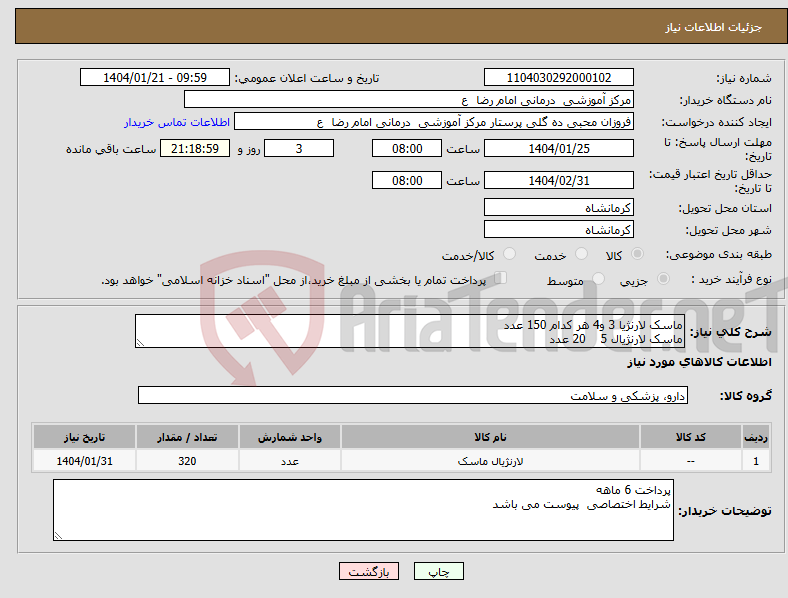The height and width of the screenshot is (598, 788).
Task: Click the کد کالا column header
Action: pyautogui.click(x=691, y=437)
